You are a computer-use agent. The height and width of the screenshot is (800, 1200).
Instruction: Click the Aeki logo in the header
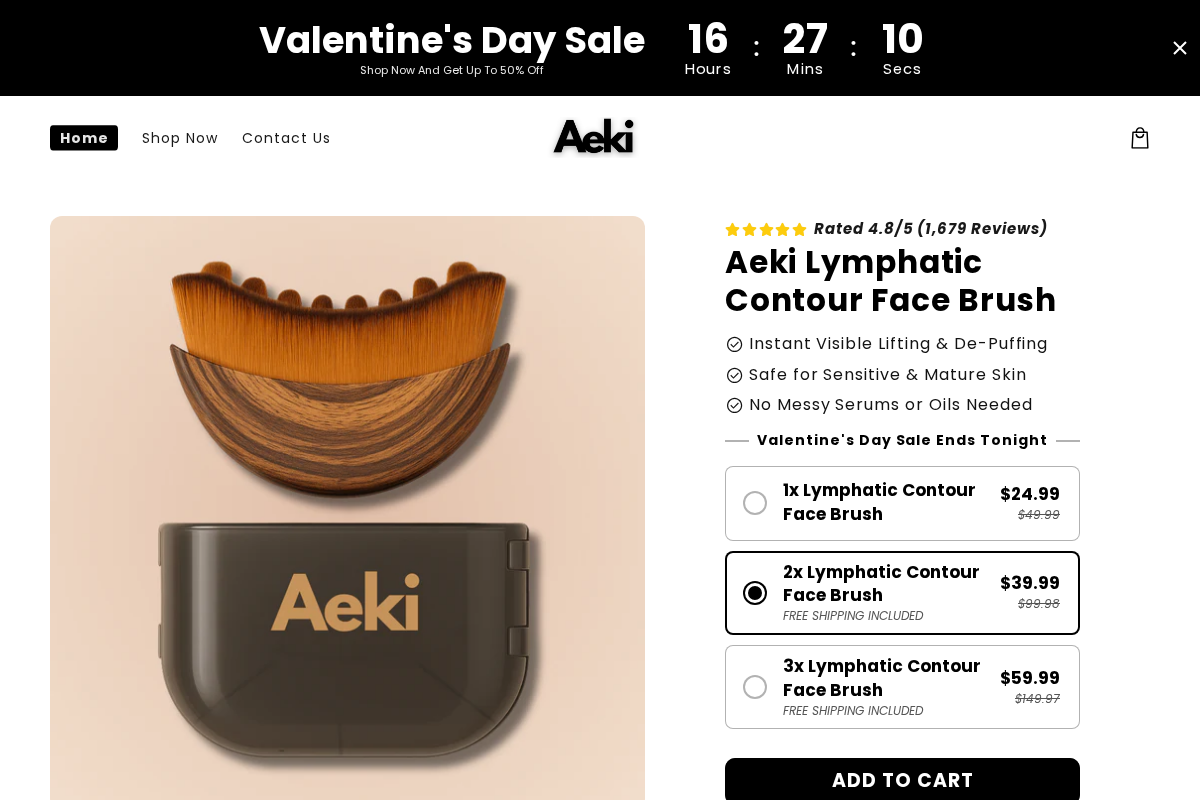[593, 136]
